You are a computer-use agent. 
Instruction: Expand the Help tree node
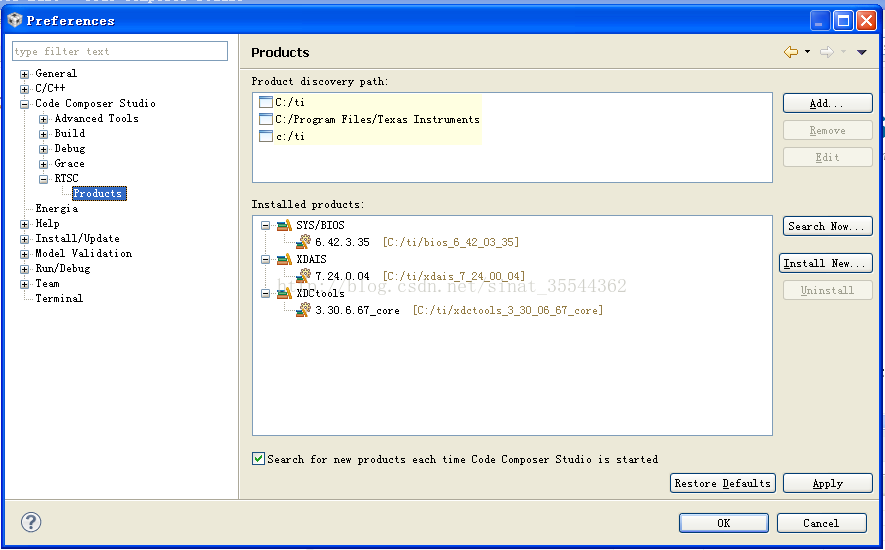(x=24, y=224)
